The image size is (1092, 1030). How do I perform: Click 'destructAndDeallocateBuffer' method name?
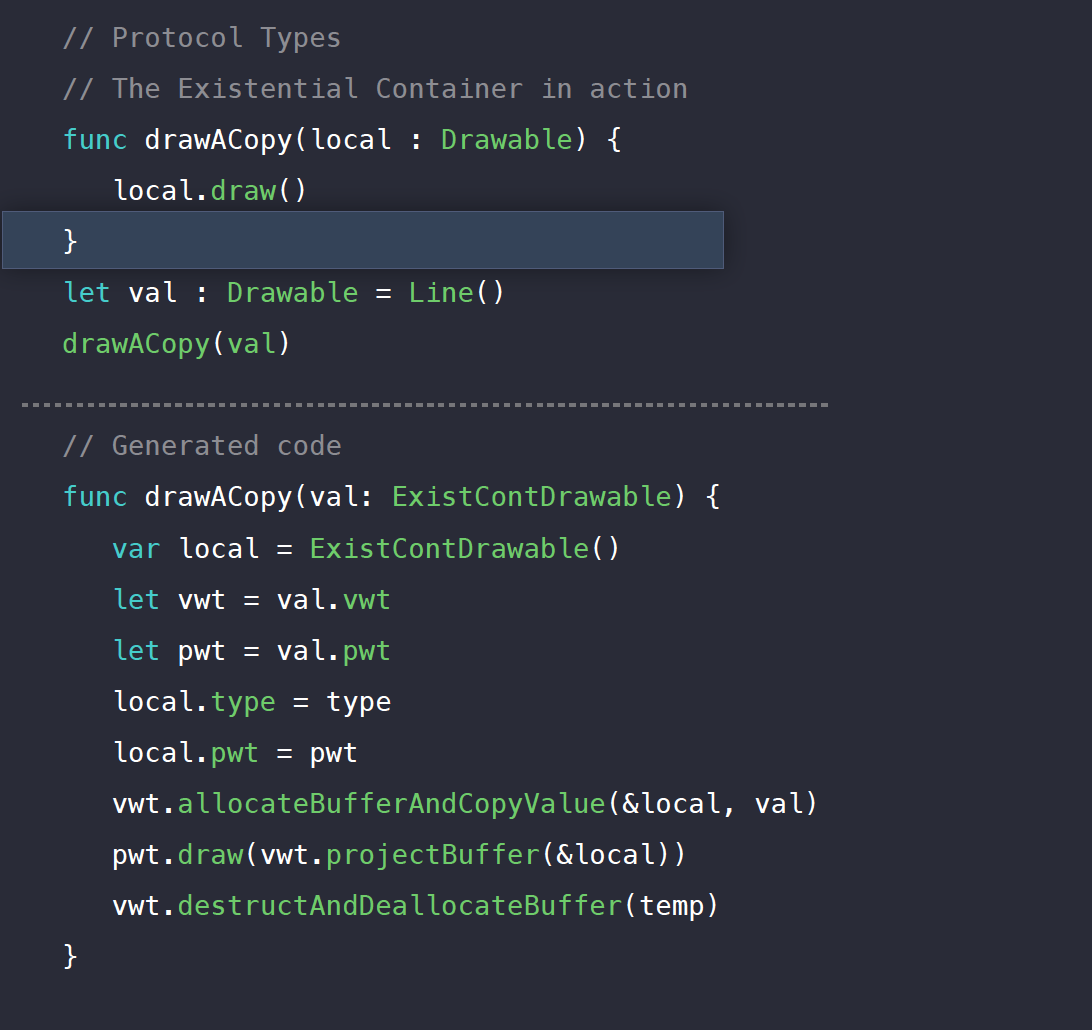click(x=400, y=905)
